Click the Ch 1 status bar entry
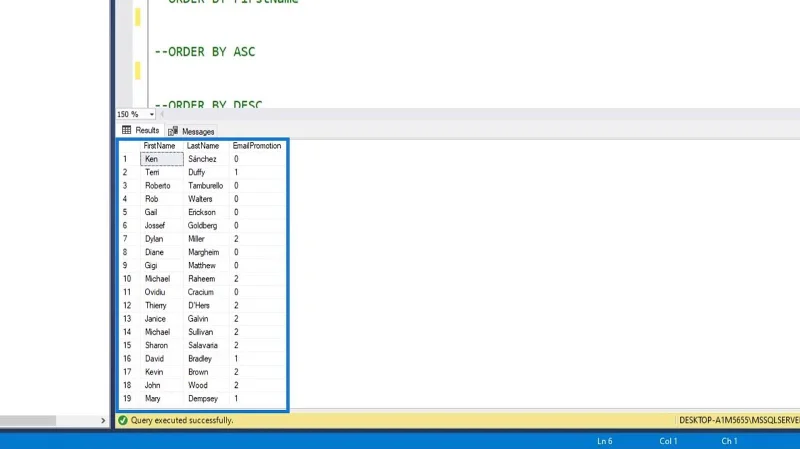The image size is (800, 449). [729, 441]
